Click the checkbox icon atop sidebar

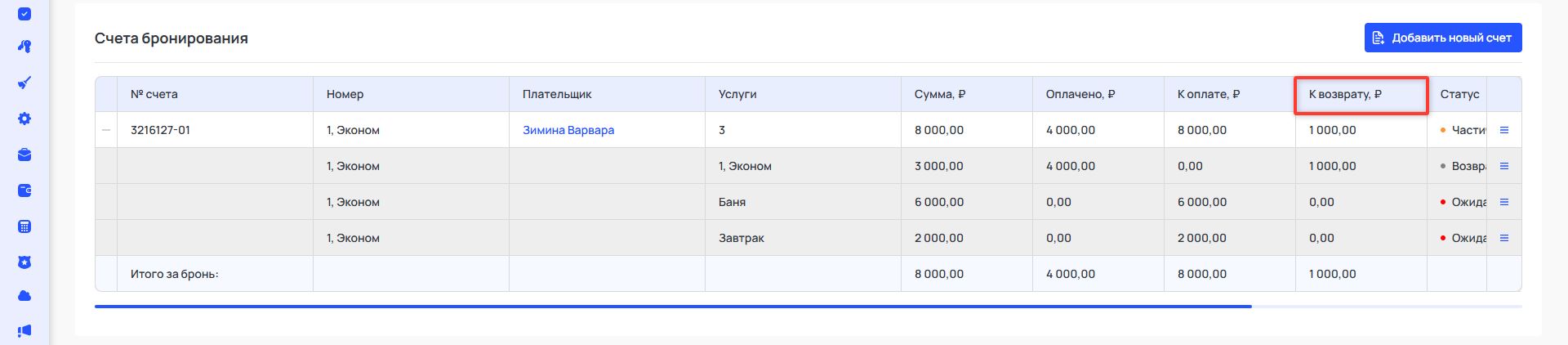click(x=24, y=14)
